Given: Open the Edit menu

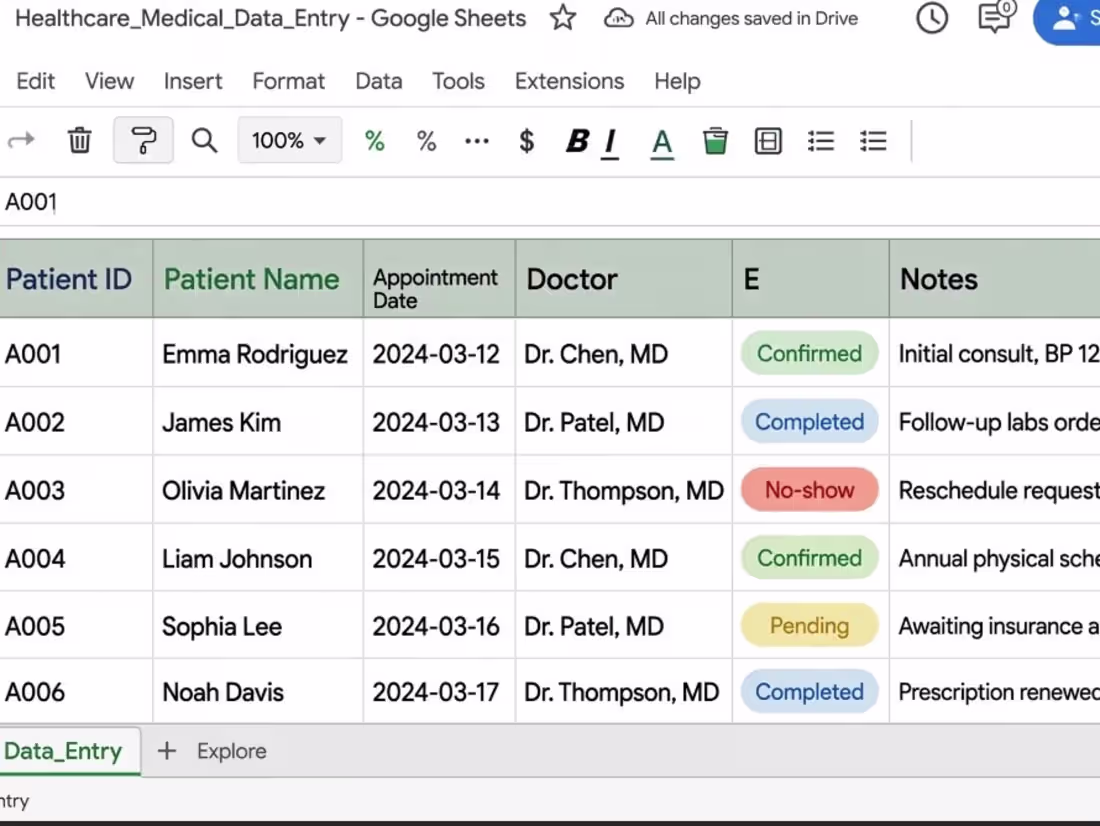Looking at the screenshot, I should pyautogui.click(x=35, y=81).
